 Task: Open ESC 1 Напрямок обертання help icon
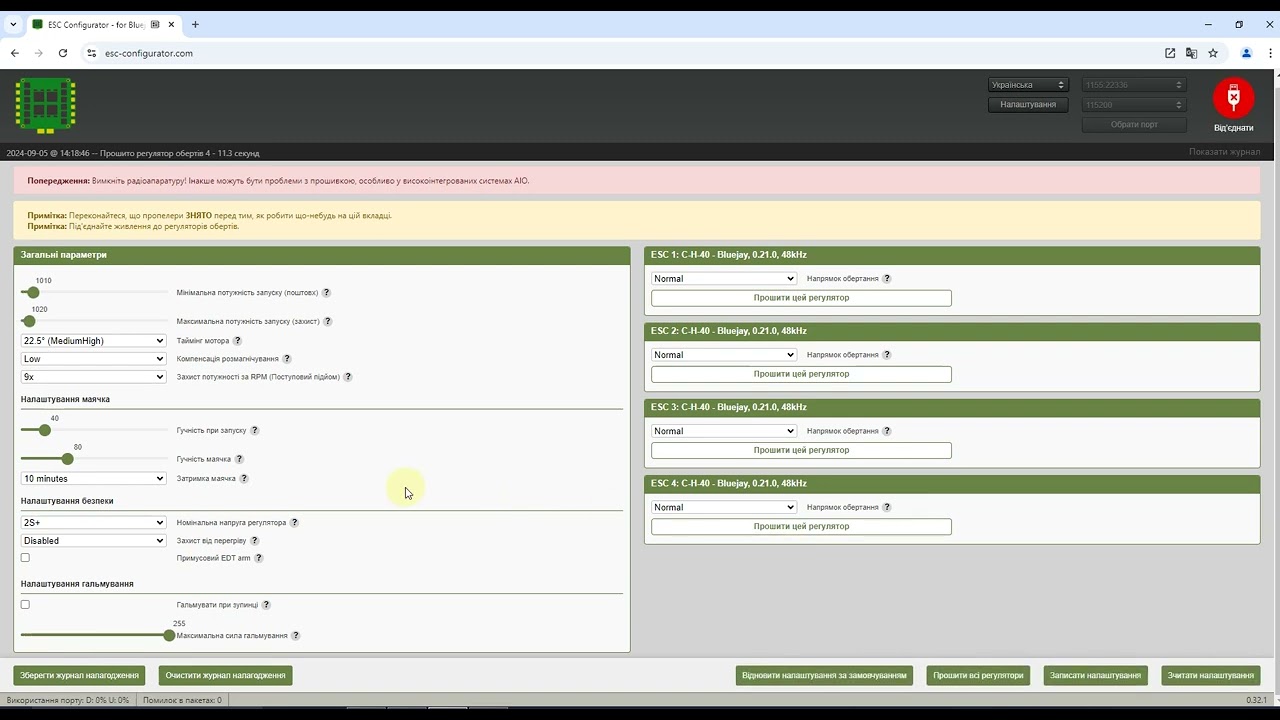coord(887,279)
